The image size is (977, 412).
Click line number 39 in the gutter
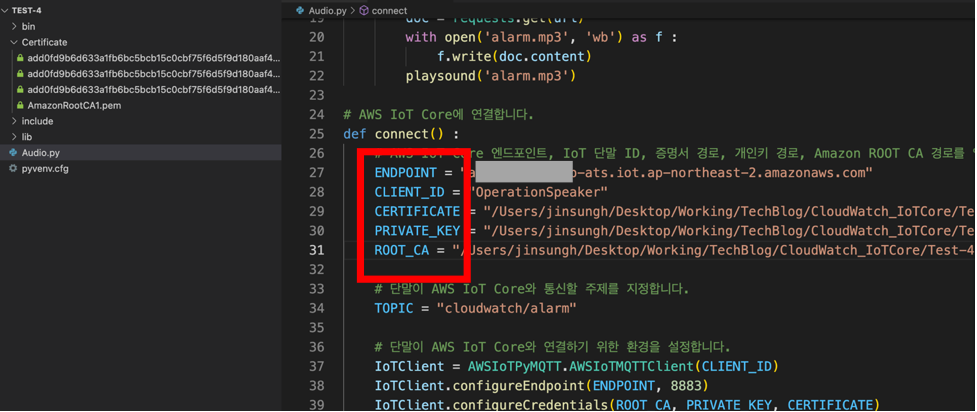point(317,405)
